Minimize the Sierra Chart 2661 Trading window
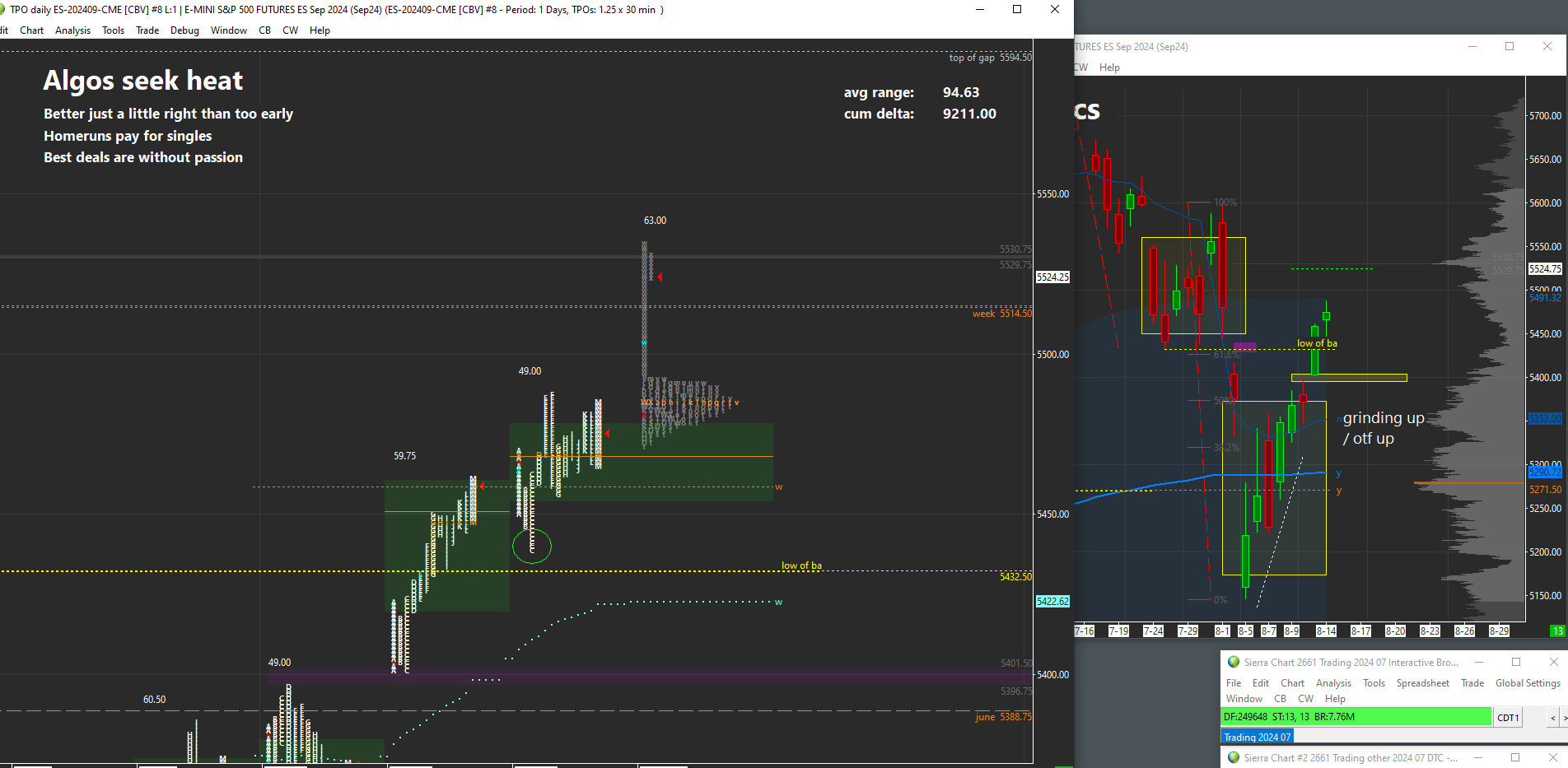This screenshot has height=768, width=1568. coord(1479,662)
